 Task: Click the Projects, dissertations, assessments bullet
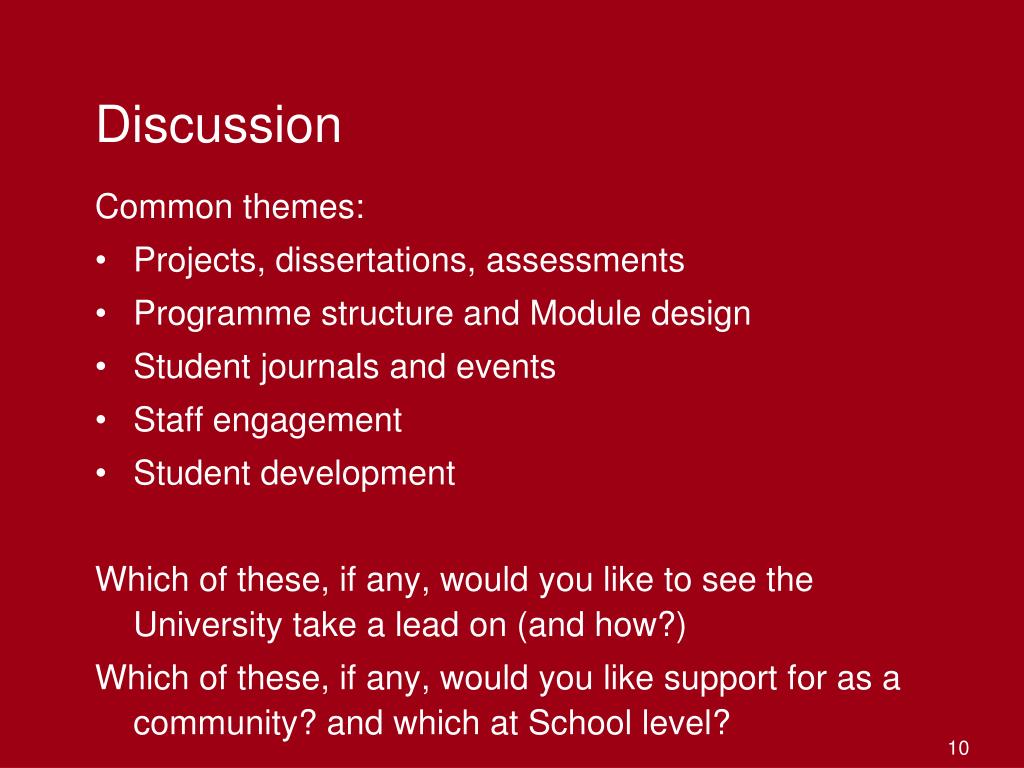[x=409, y=260]
